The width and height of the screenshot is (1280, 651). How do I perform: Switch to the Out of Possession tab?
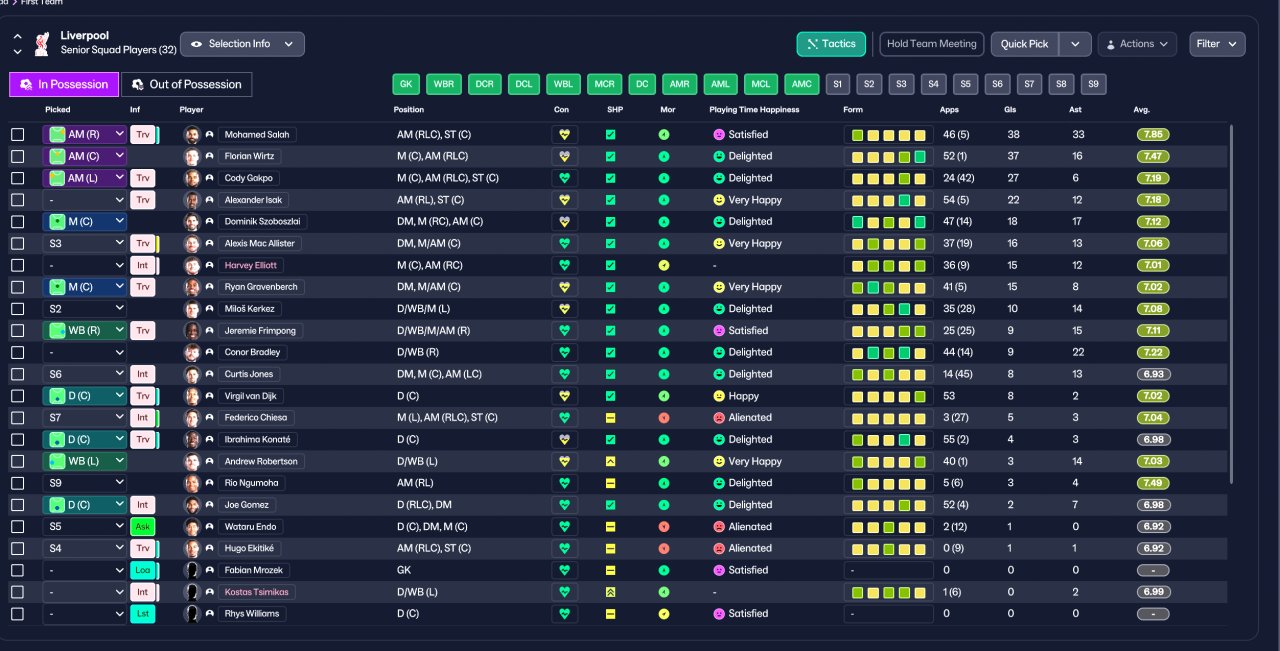pos(187,85)
